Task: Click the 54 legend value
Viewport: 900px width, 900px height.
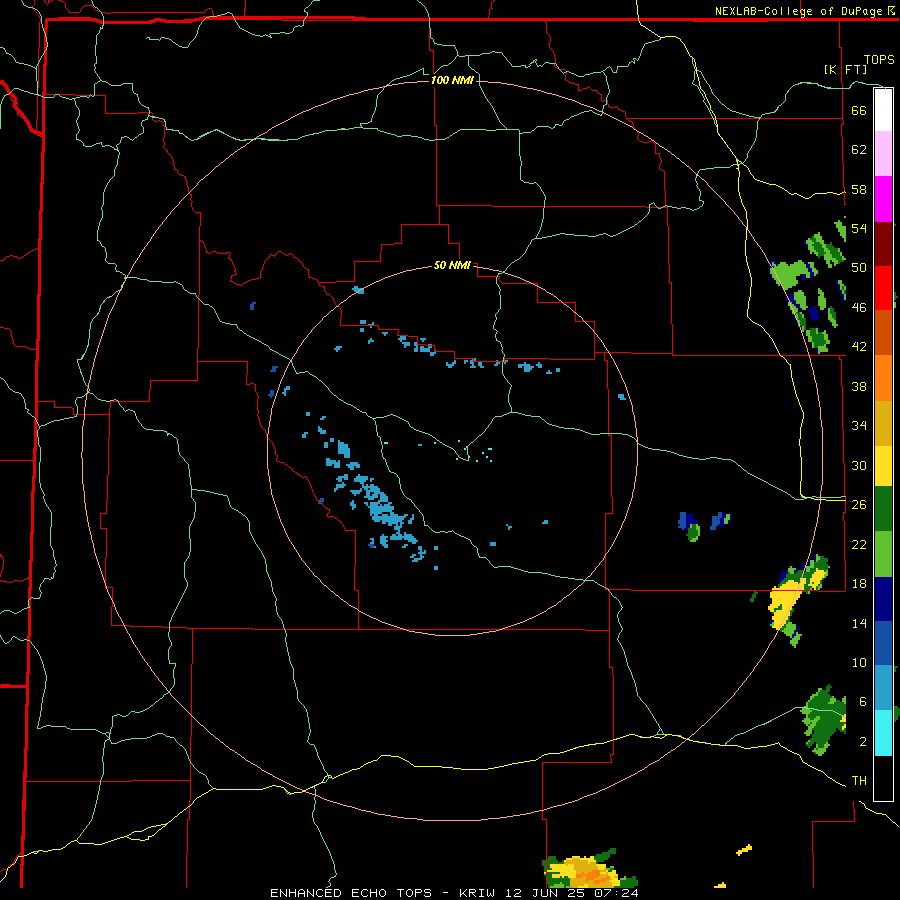Action: 859,228
